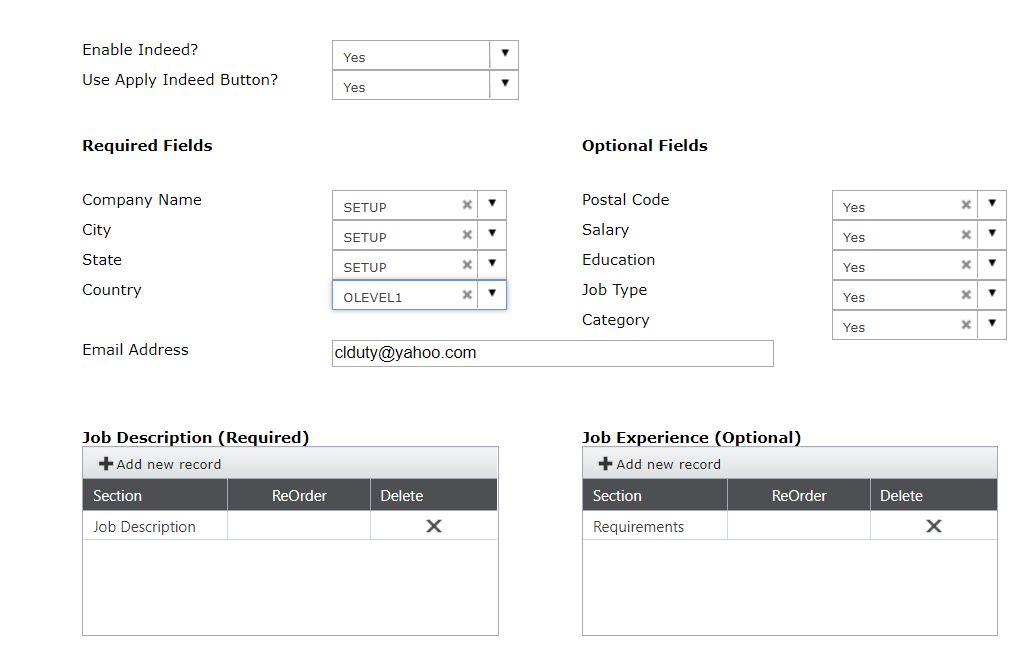Clear the City field selection

(467, 235)
